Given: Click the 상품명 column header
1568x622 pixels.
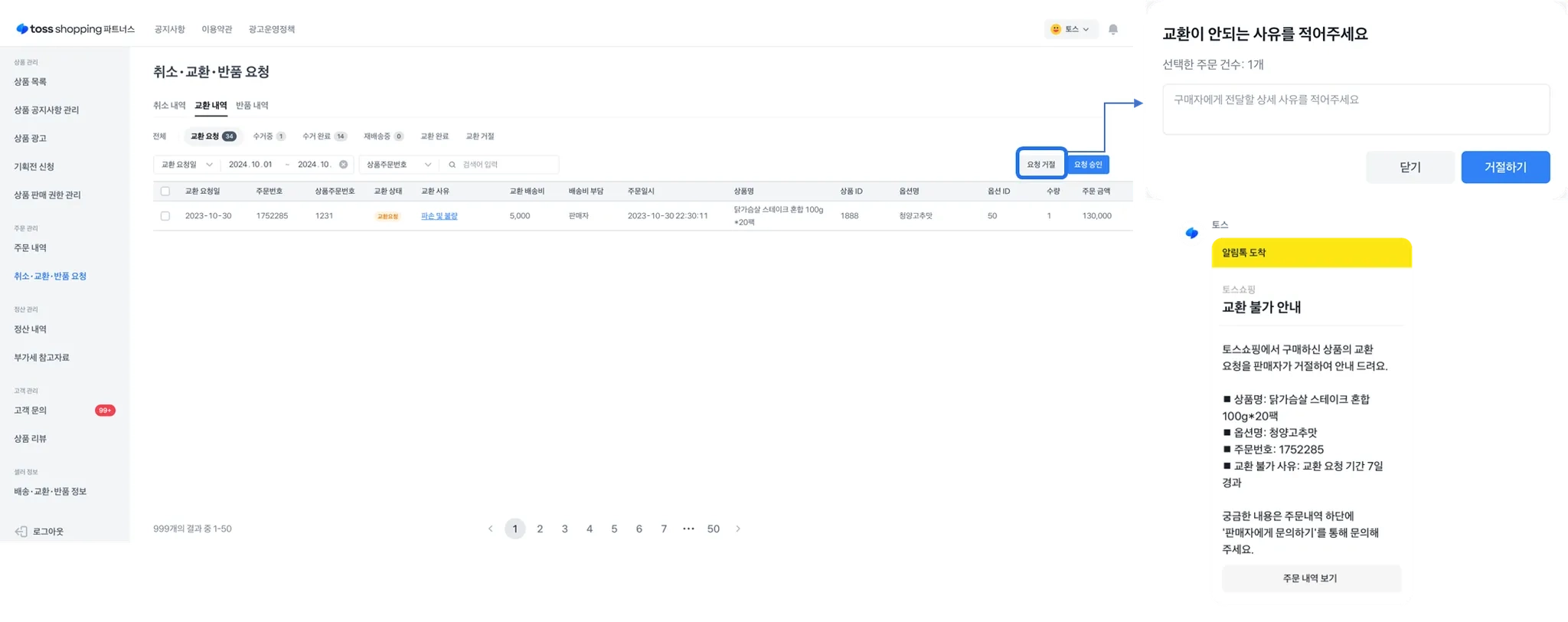Looking at the screenshot, I should coord(743,192).
